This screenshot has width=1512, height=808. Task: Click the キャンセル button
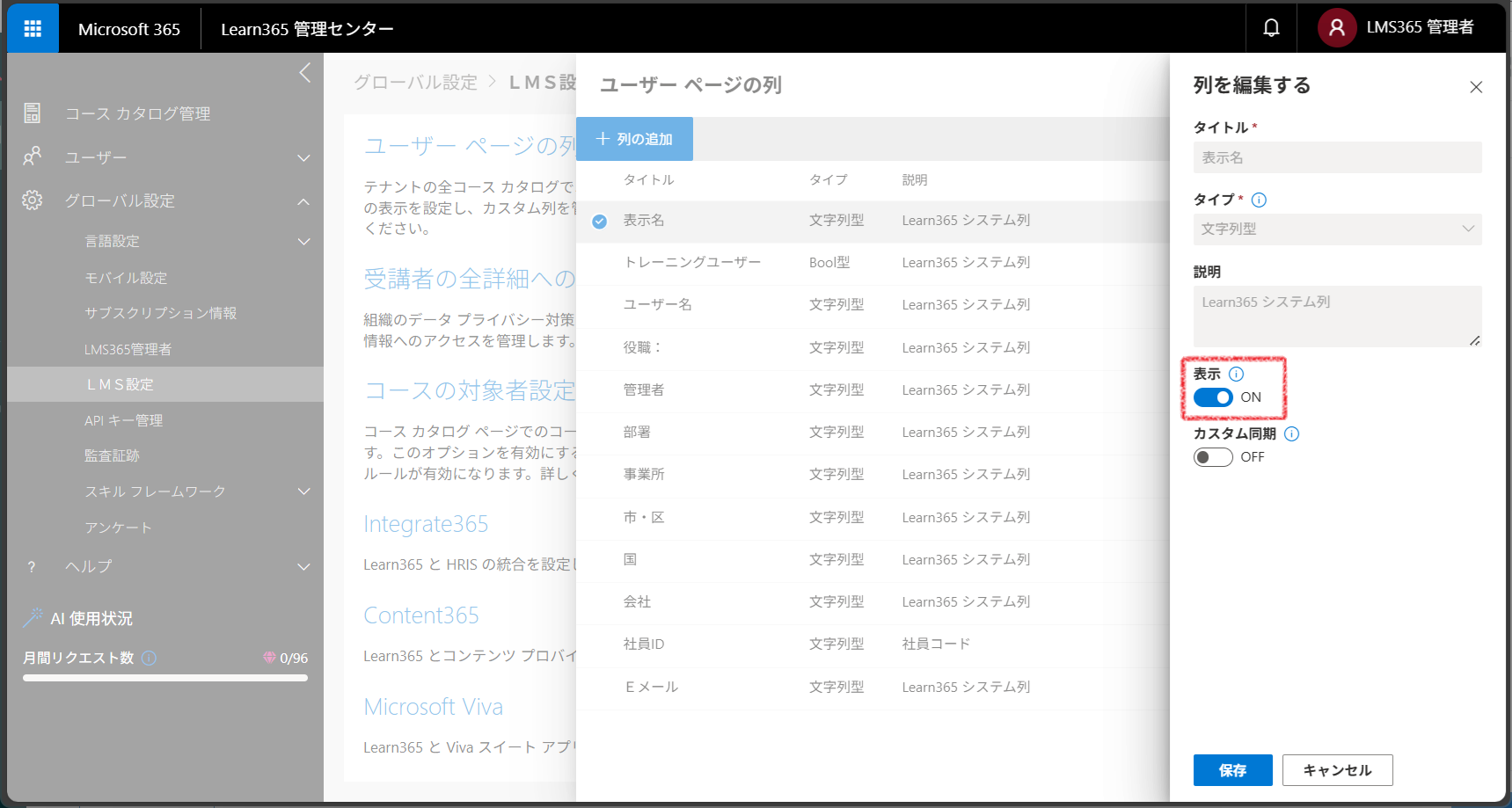(1337, 770)
